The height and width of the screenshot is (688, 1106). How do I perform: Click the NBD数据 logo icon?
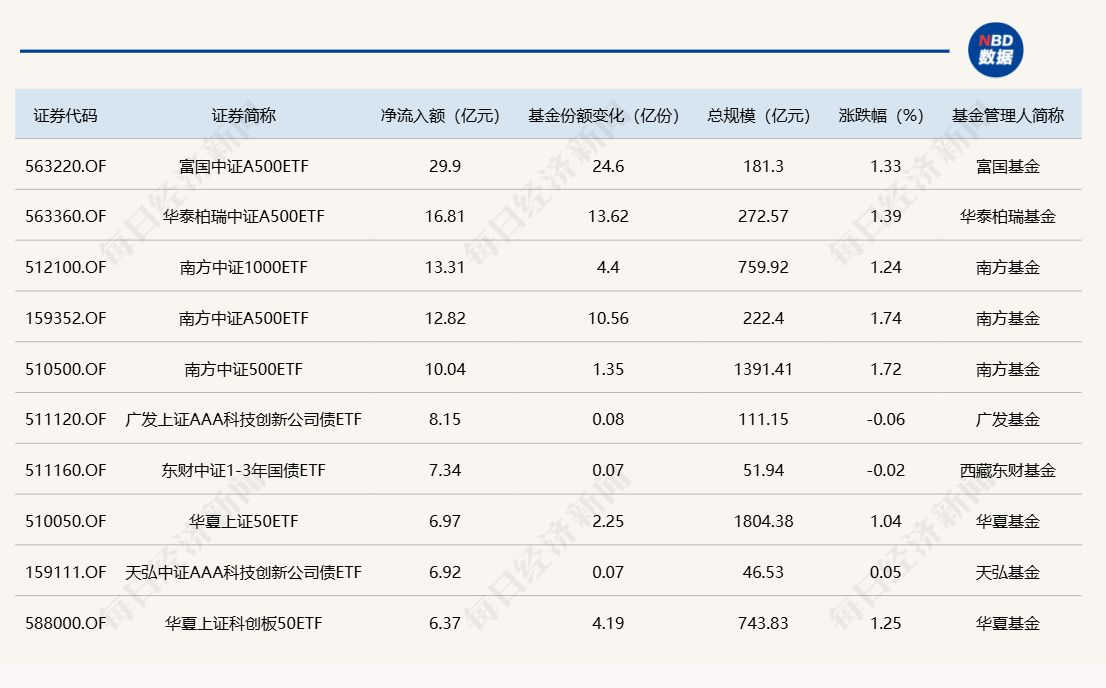(x=995, y=50)
